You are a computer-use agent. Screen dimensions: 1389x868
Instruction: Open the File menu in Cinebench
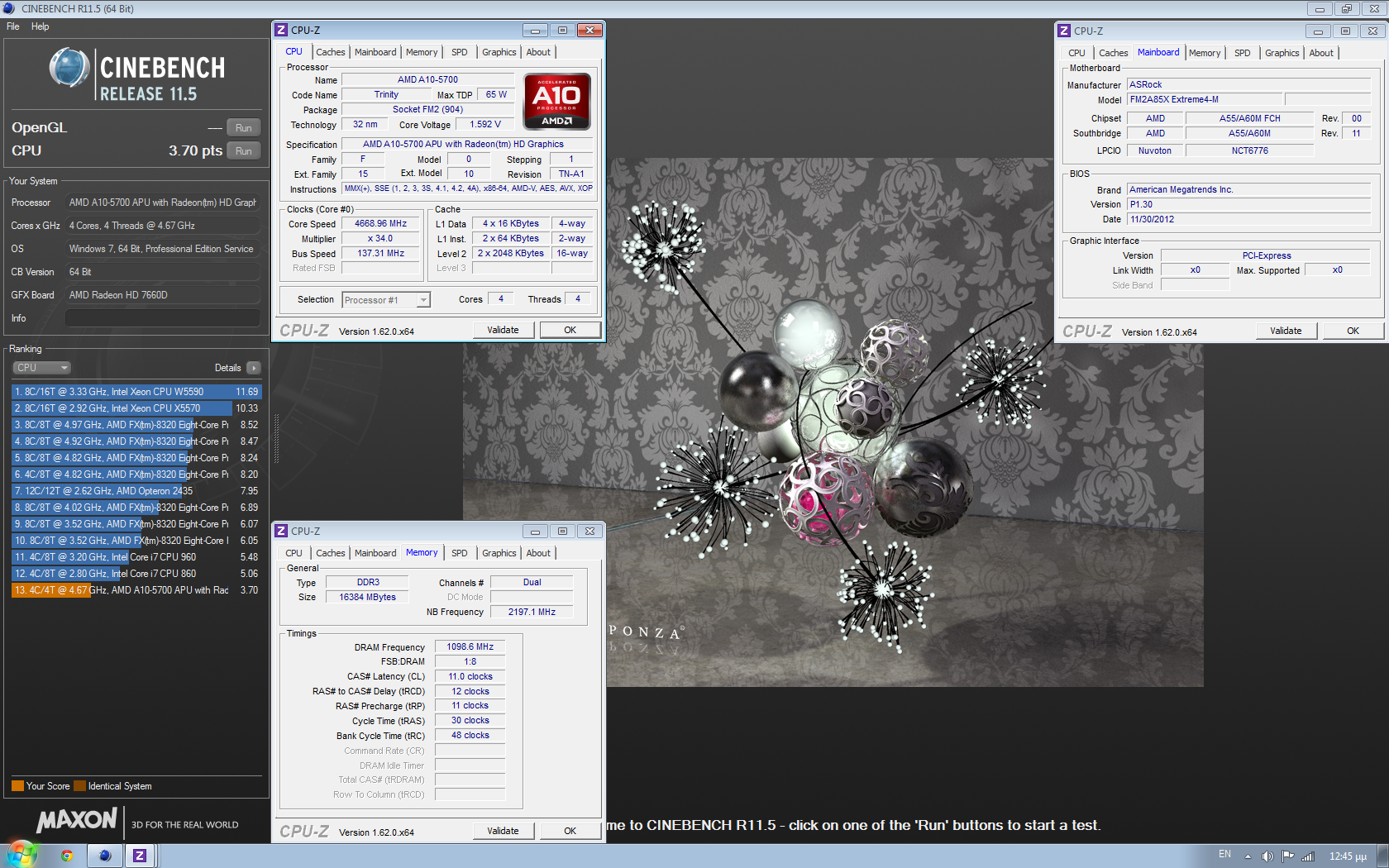click(x=13, y=26)
